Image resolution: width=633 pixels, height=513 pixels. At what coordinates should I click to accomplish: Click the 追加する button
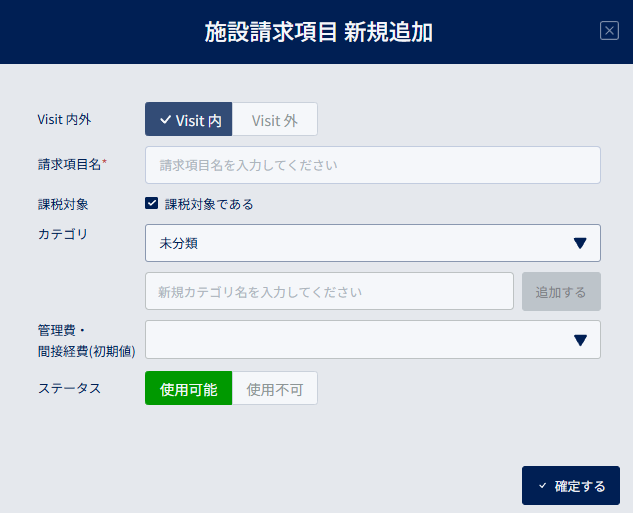click(x=561, y=291)
